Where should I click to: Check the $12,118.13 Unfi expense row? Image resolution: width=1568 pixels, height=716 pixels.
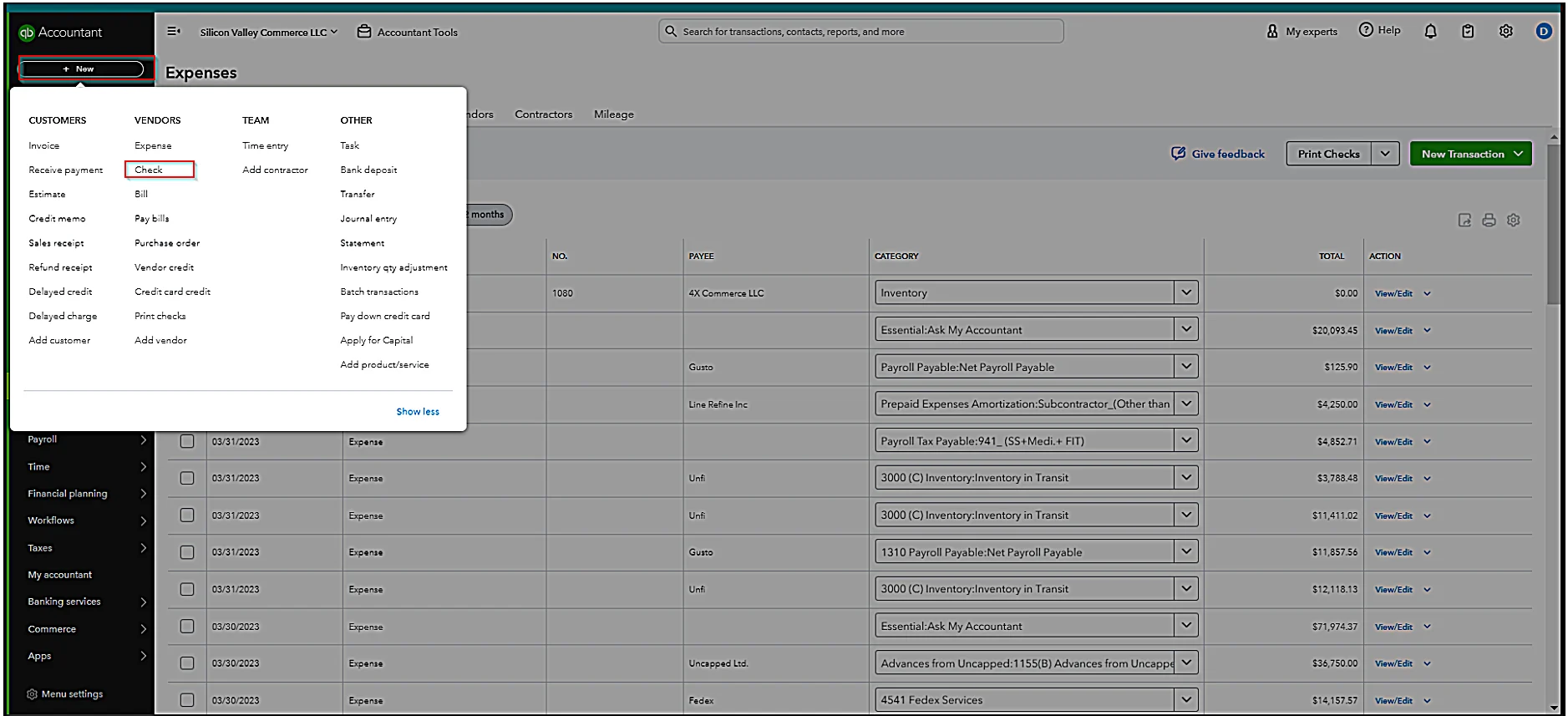pos(187,589)
